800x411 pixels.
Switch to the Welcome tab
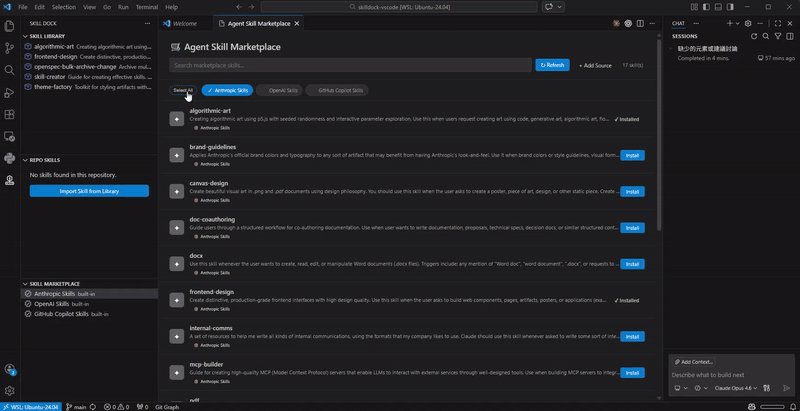tap(185, 23)
